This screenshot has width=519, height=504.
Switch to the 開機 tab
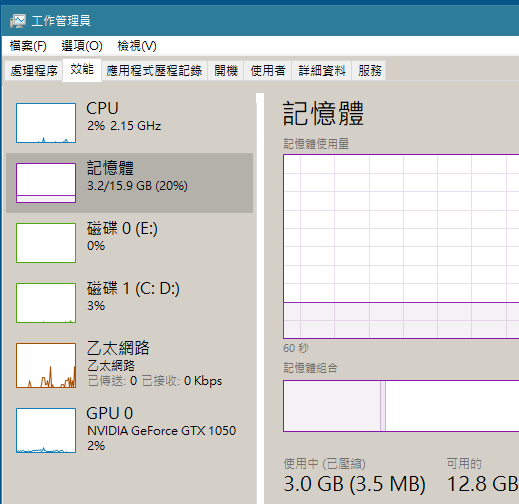(226, 70)
